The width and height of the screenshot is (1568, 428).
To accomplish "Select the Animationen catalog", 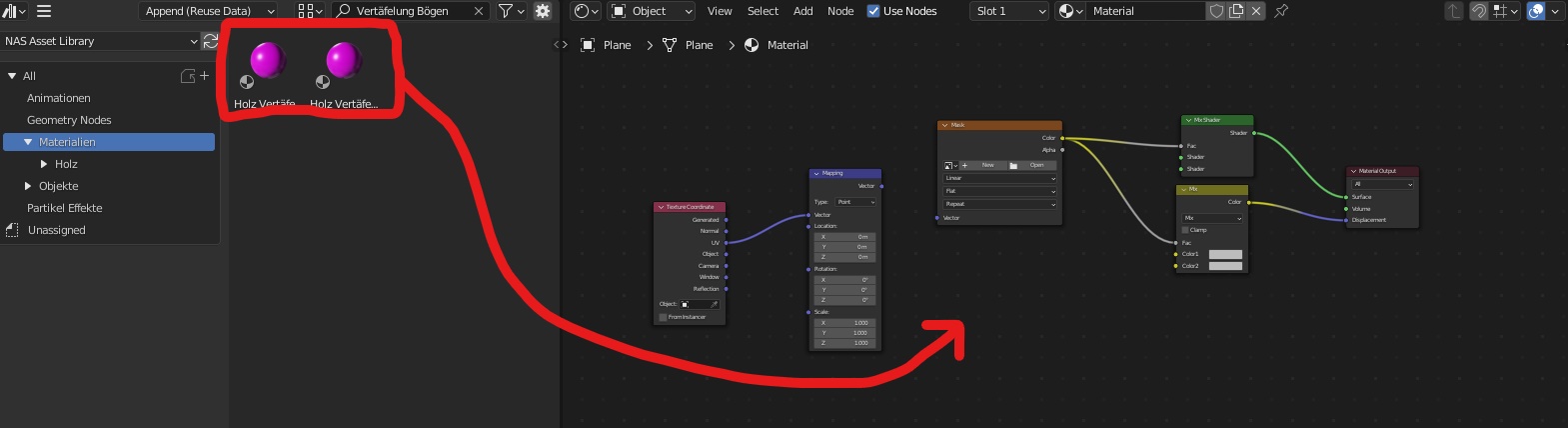I will point(59,98).
